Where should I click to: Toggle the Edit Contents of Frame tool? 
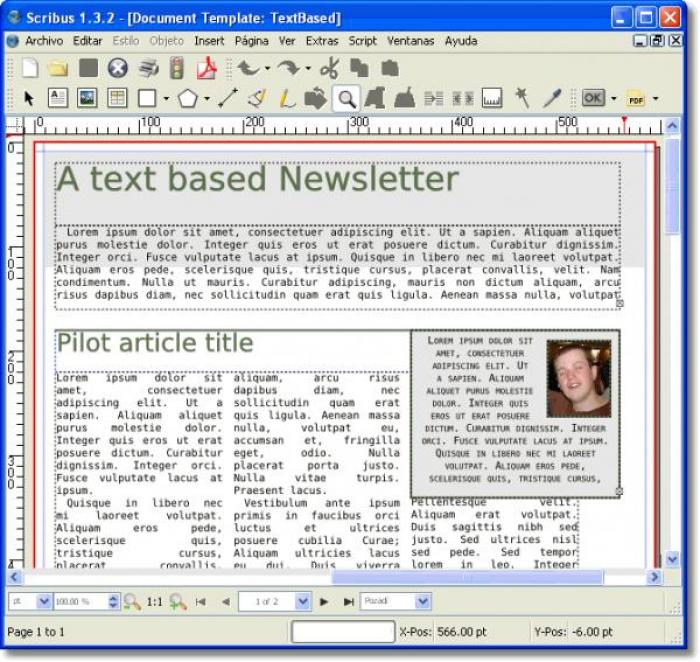(375, 98)
